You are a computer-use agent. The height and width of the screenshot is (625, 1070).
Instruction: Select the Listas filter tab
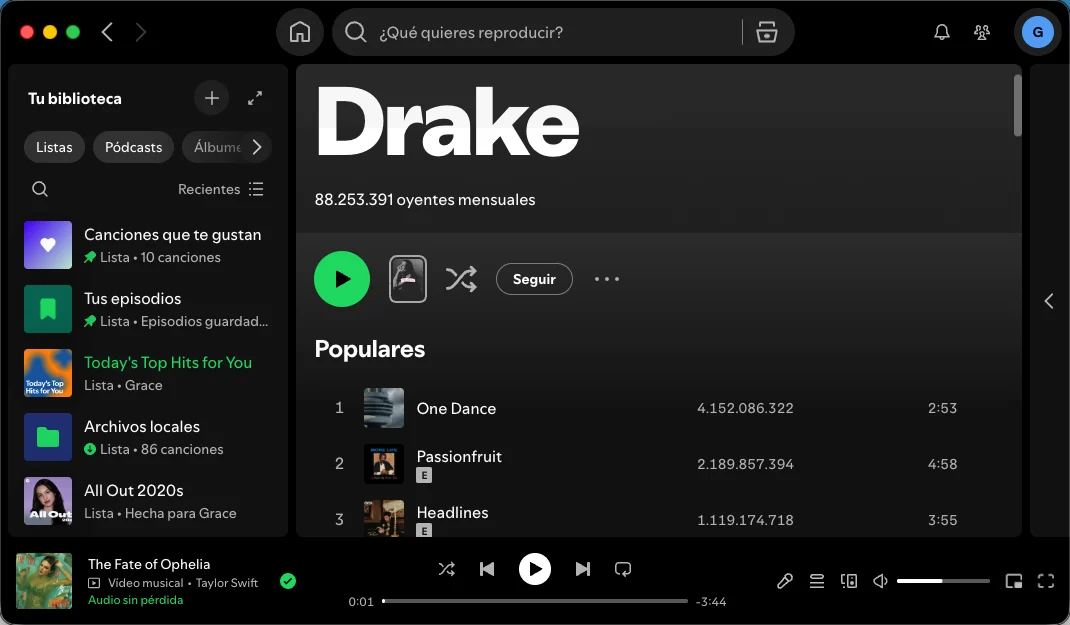54,147
